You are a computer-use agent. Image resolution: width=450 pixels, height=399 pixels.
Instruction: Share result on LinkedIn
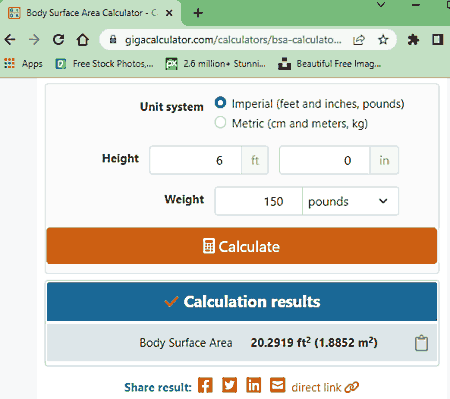pos(254,385)
